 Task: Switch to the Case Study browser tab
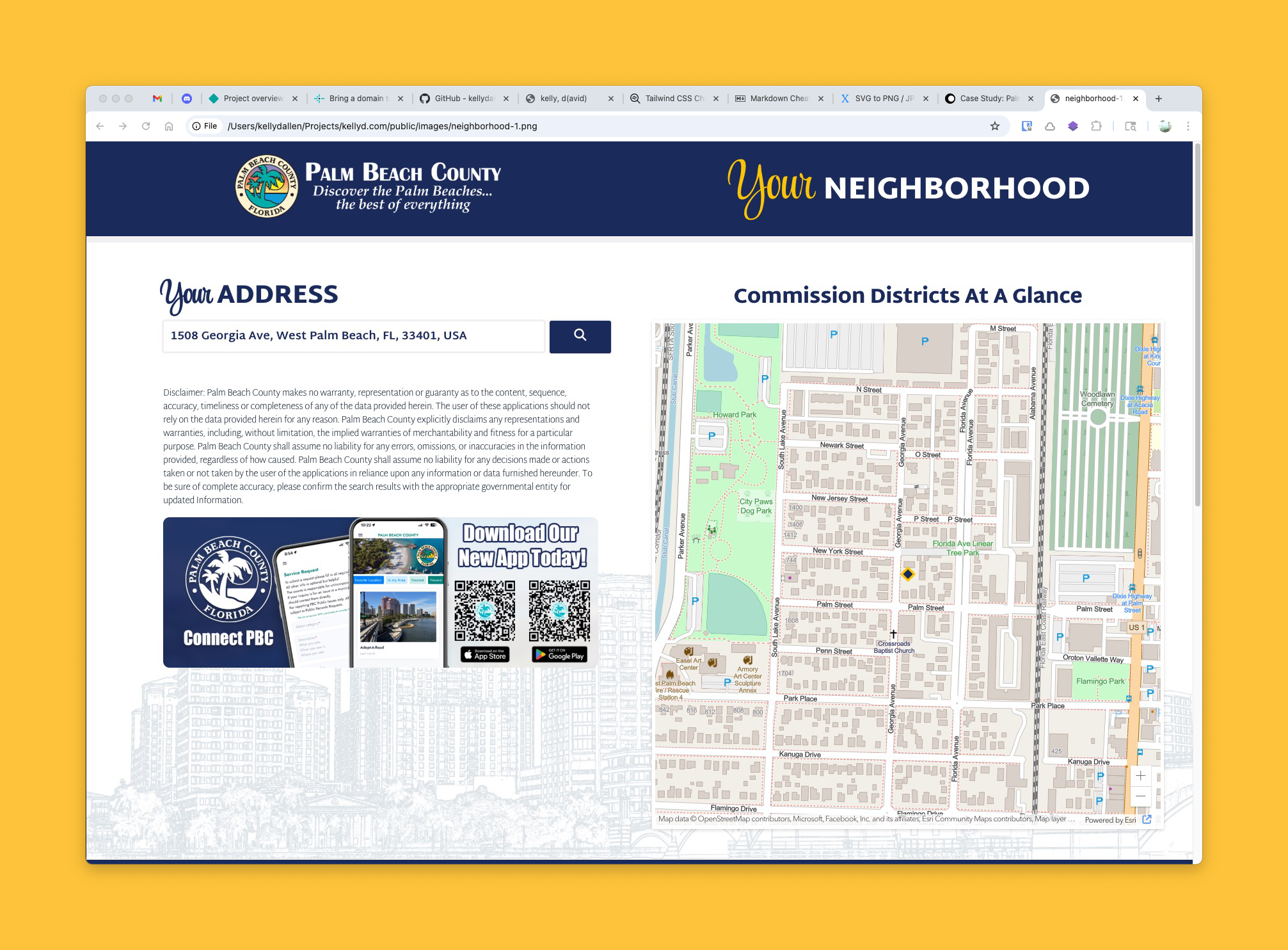pyautogui.click(x=989, y=99)
